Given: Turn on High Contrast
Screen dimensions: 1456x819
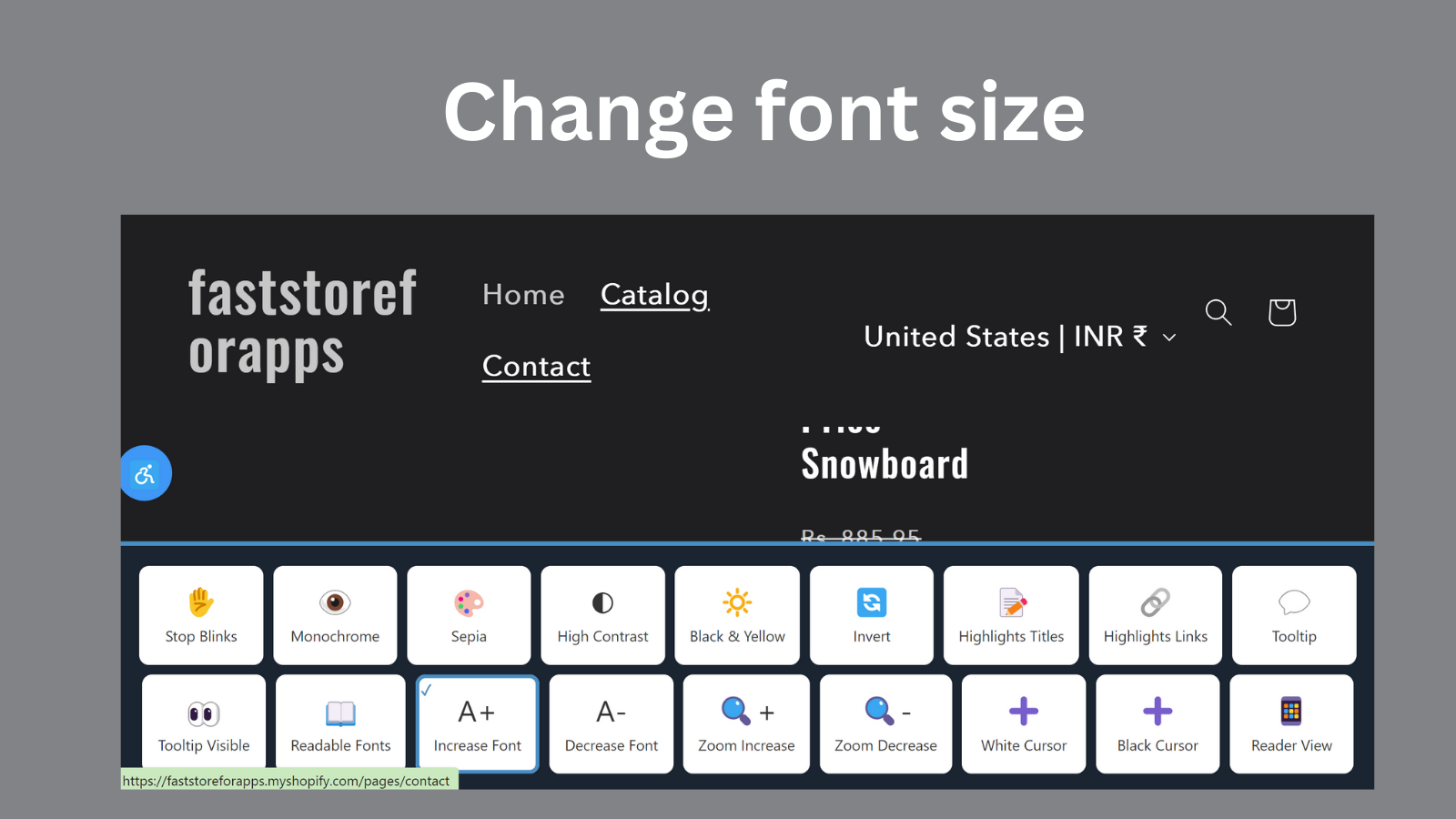Looking at the screenshot, I should pyautogui.click(x=602, y=615).
